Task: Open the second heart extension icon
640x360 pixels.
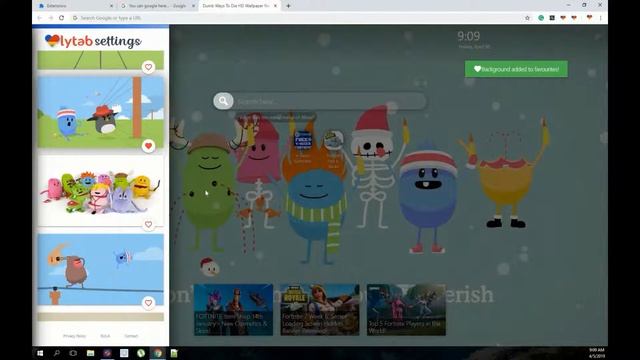Action: pyautogui.click(x=574, y=18)
